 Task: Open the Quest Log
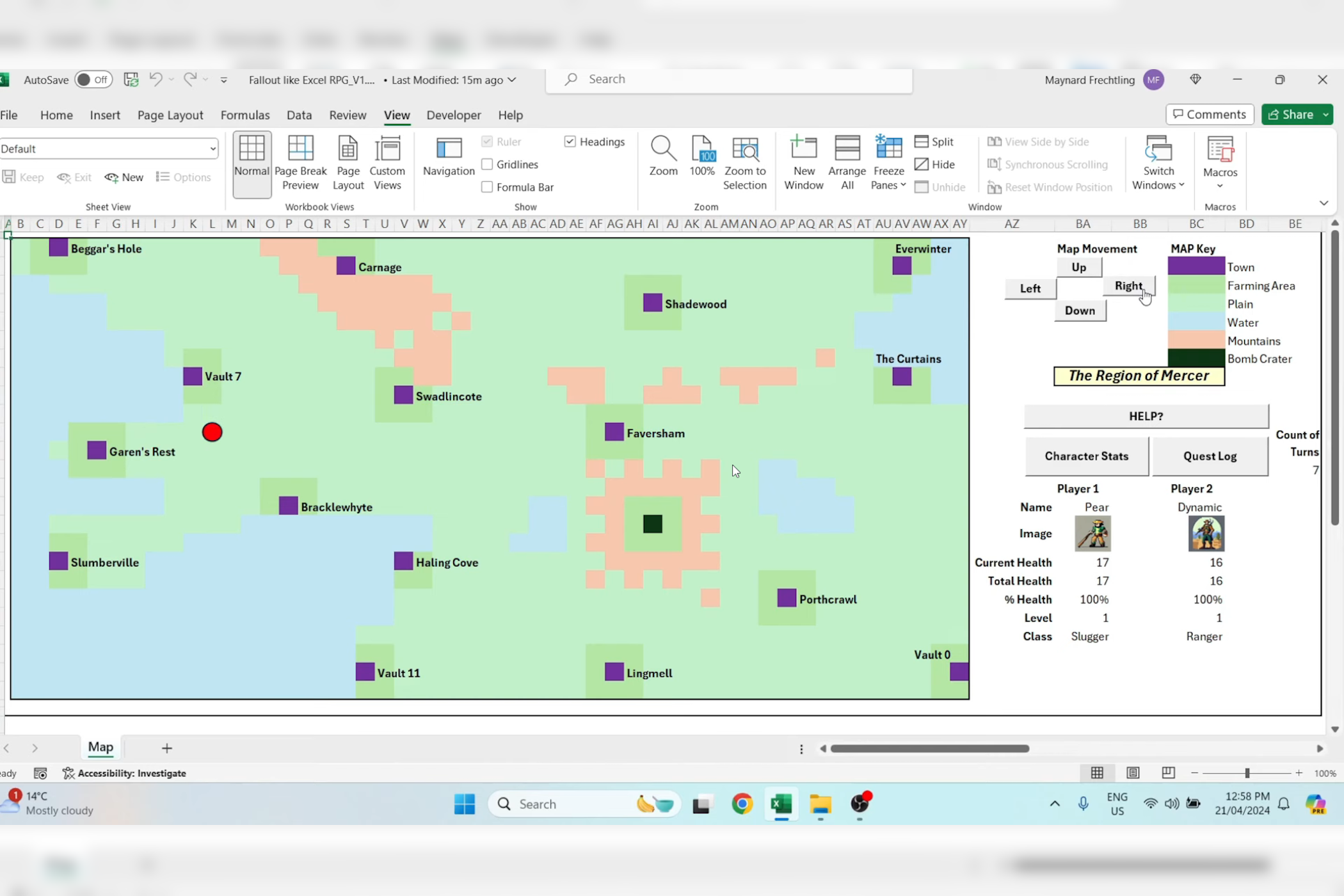click(1208, 456)
